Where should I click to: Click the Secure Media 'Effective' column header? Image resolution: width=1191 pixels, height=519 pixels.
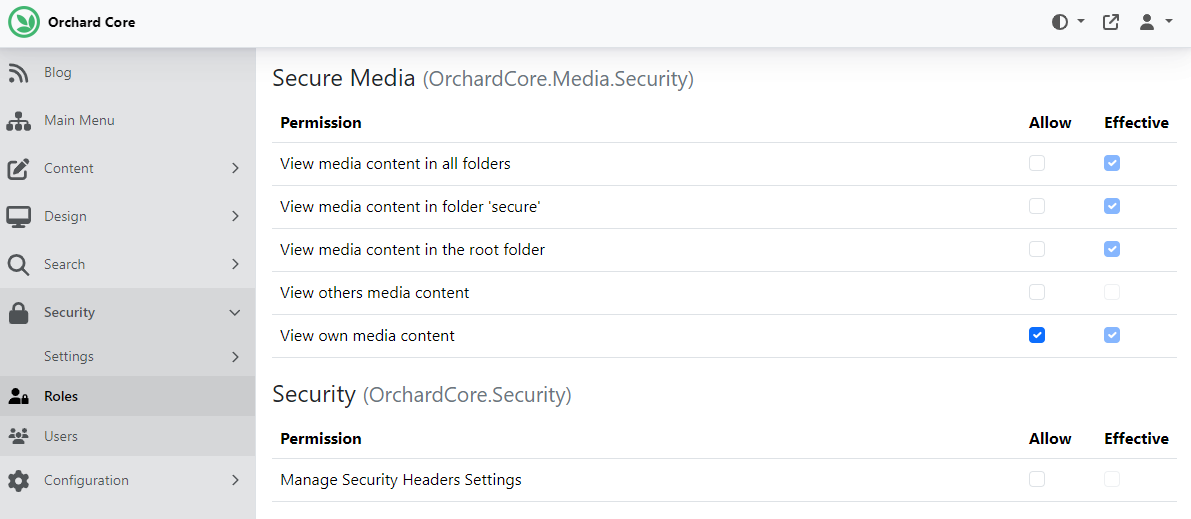point(1136,122)
